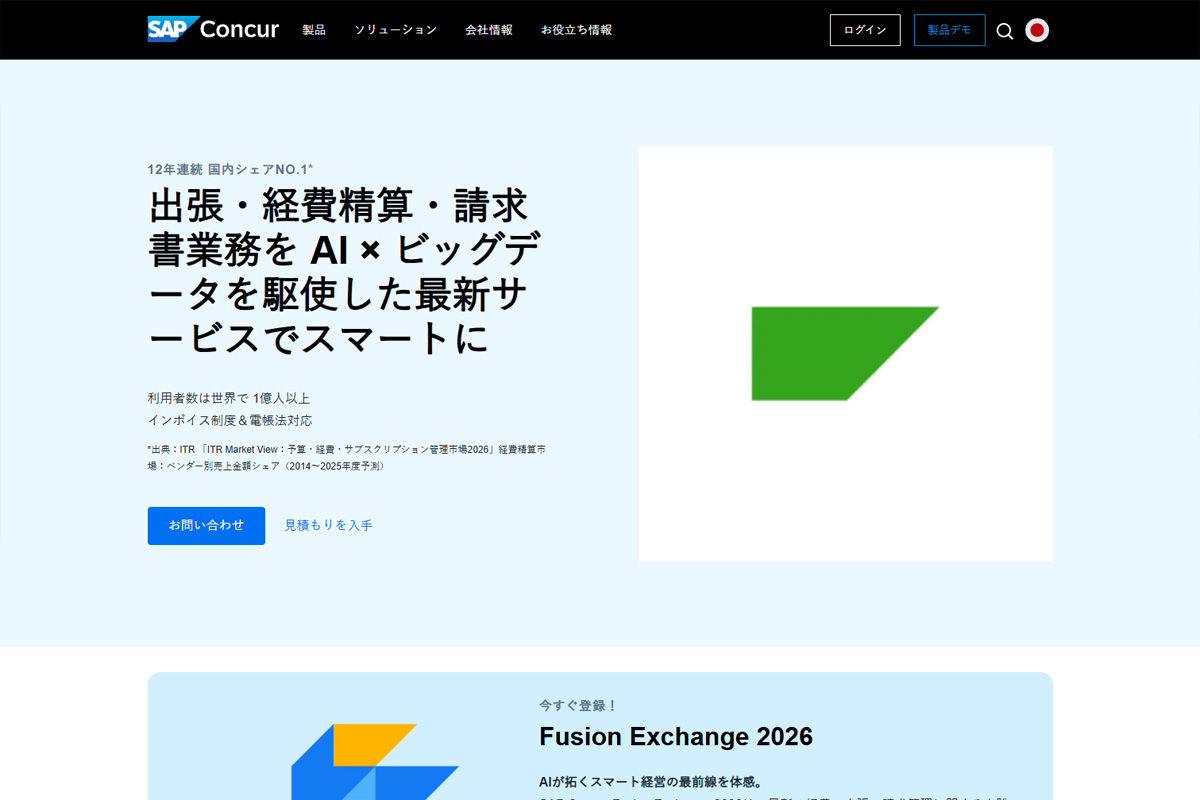The width and height of the screenshot is (1200, 800).
Task: Click the Fusion Exchange 2026 heading
Action: pos(676,737)
